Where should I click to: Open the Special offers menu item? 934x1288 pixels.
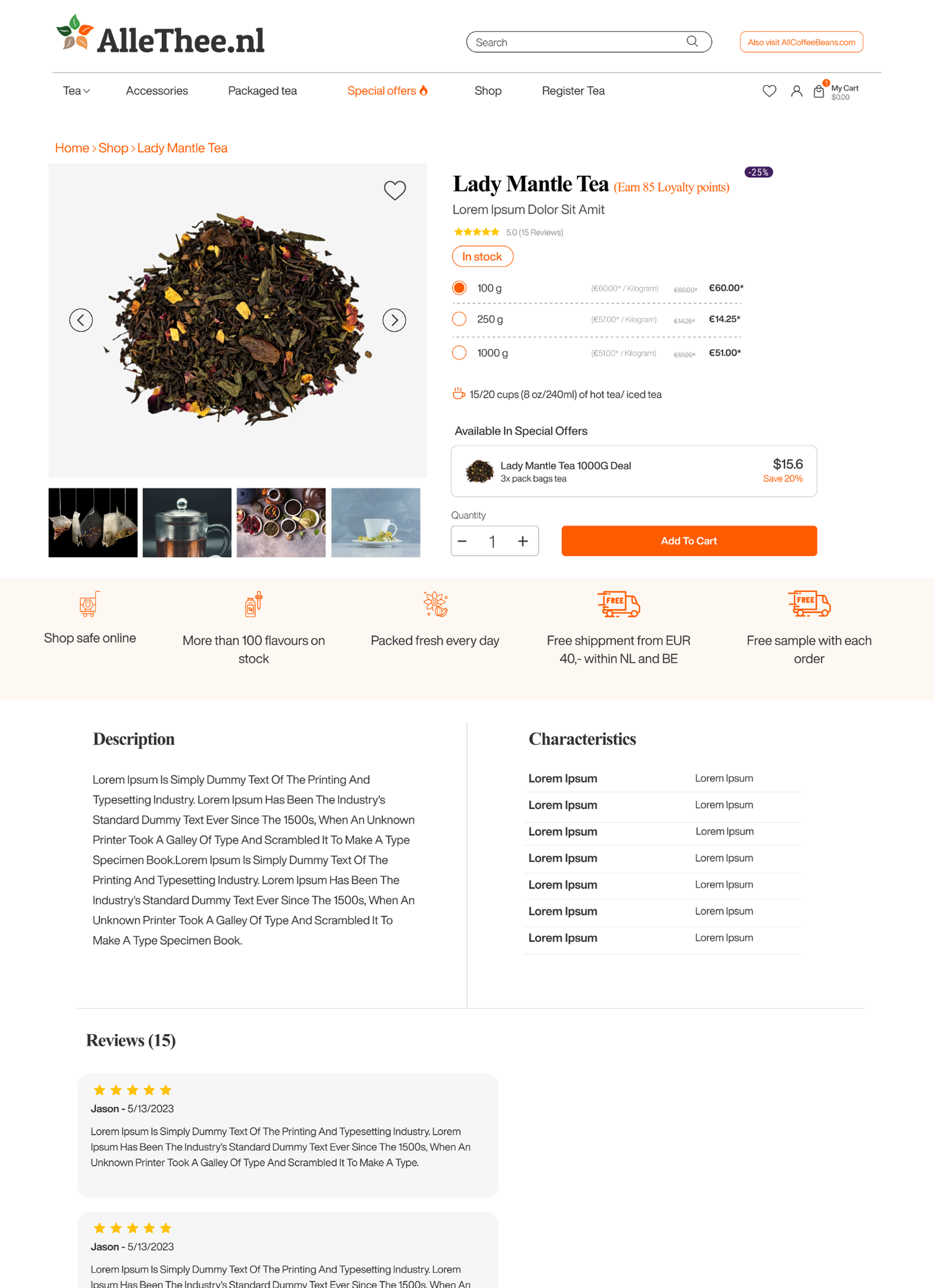tap(387, 91)
